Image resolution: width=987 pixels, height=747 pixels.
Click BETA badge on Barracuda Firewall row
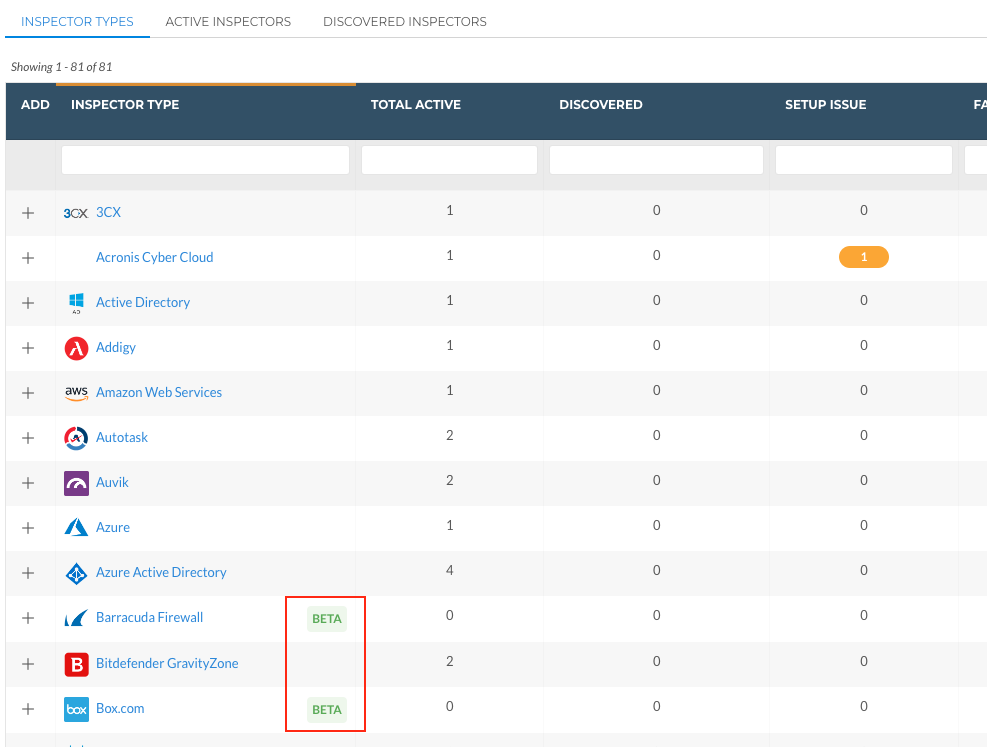[327, 619]
